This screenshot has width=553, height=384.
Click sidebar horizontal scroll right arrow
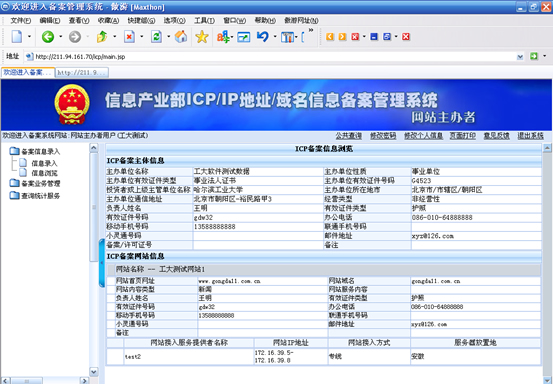(x=84, y=380)
